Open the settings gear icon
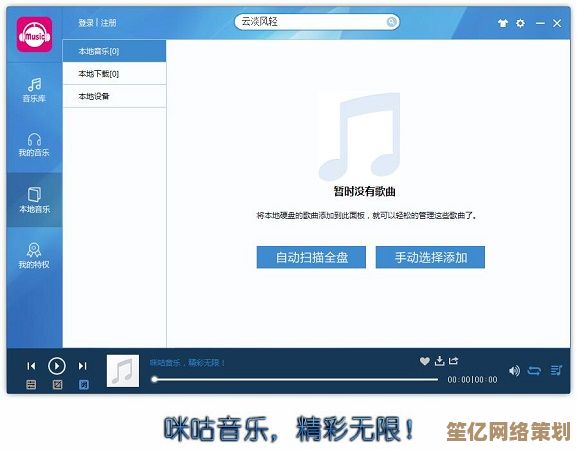The height and width of the screenshot is (450, 577). click(520, 23)
